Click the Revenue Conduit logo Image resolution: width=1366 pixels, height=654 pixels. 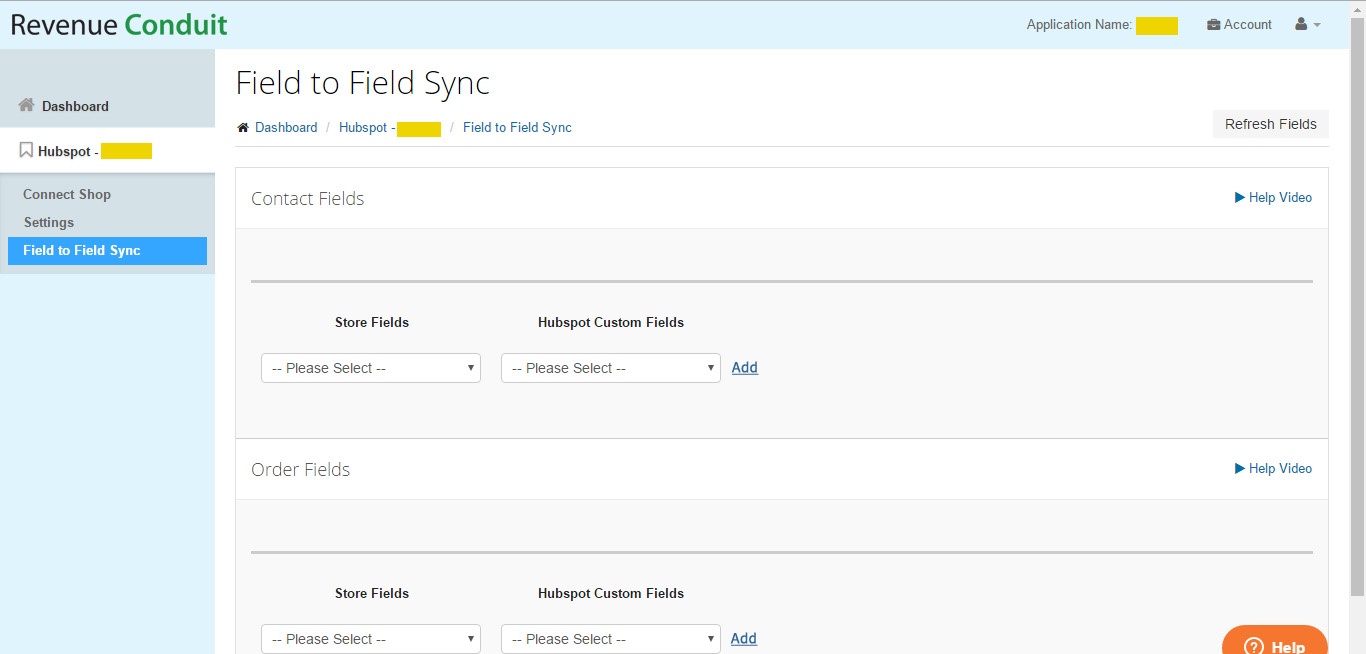tap(117, 23)
